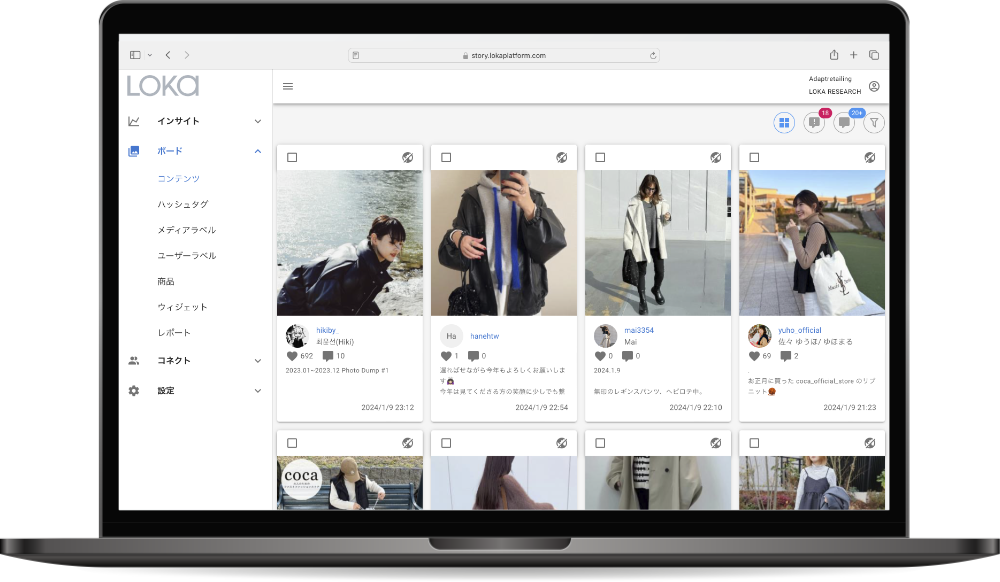1000x582 pixels.
Task: Open the hanehtw mirror selfie photo
Action: (x=504, y=243)
